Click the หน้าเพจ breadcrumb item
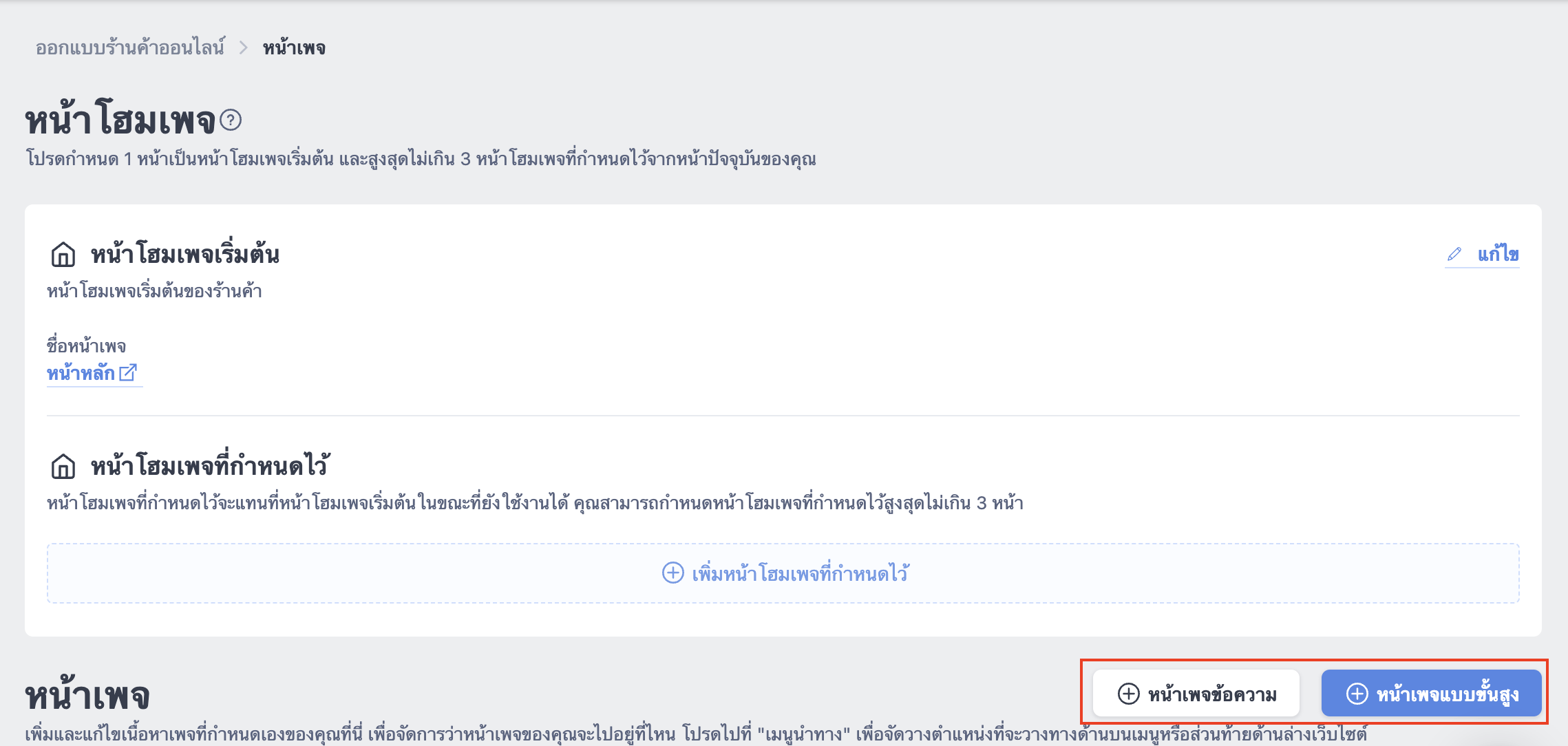The image size is (1568, 746). (x=294, y=47)
